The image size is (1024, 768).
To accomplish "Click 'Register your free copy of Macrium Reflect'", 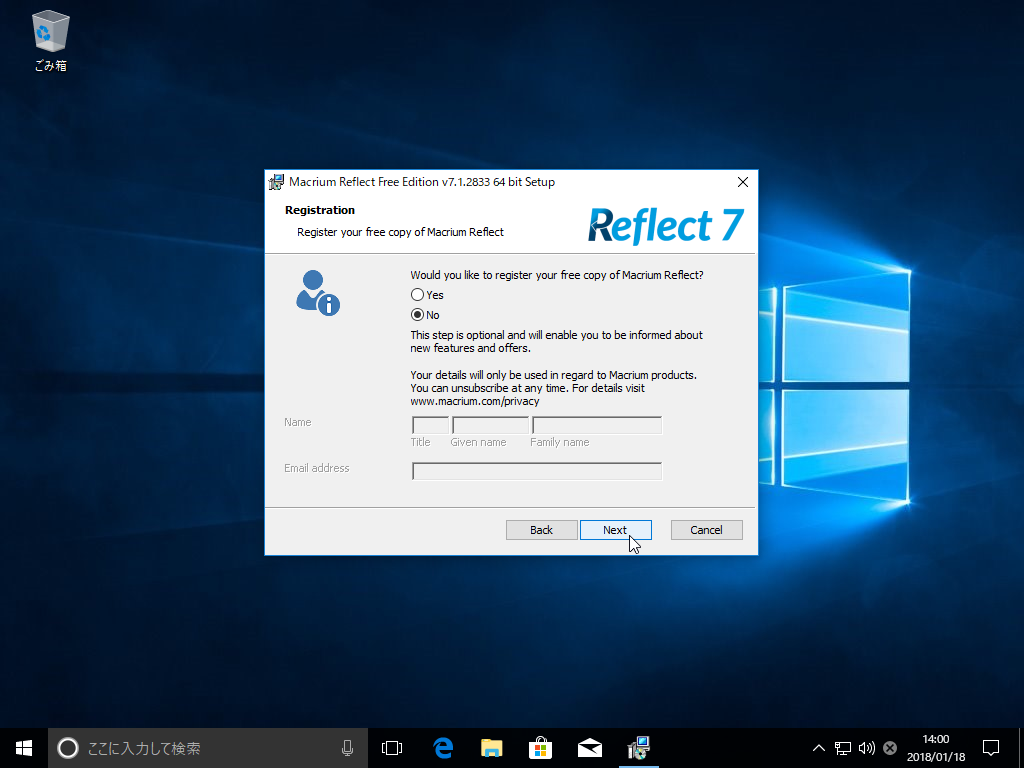I will (400, 232).
